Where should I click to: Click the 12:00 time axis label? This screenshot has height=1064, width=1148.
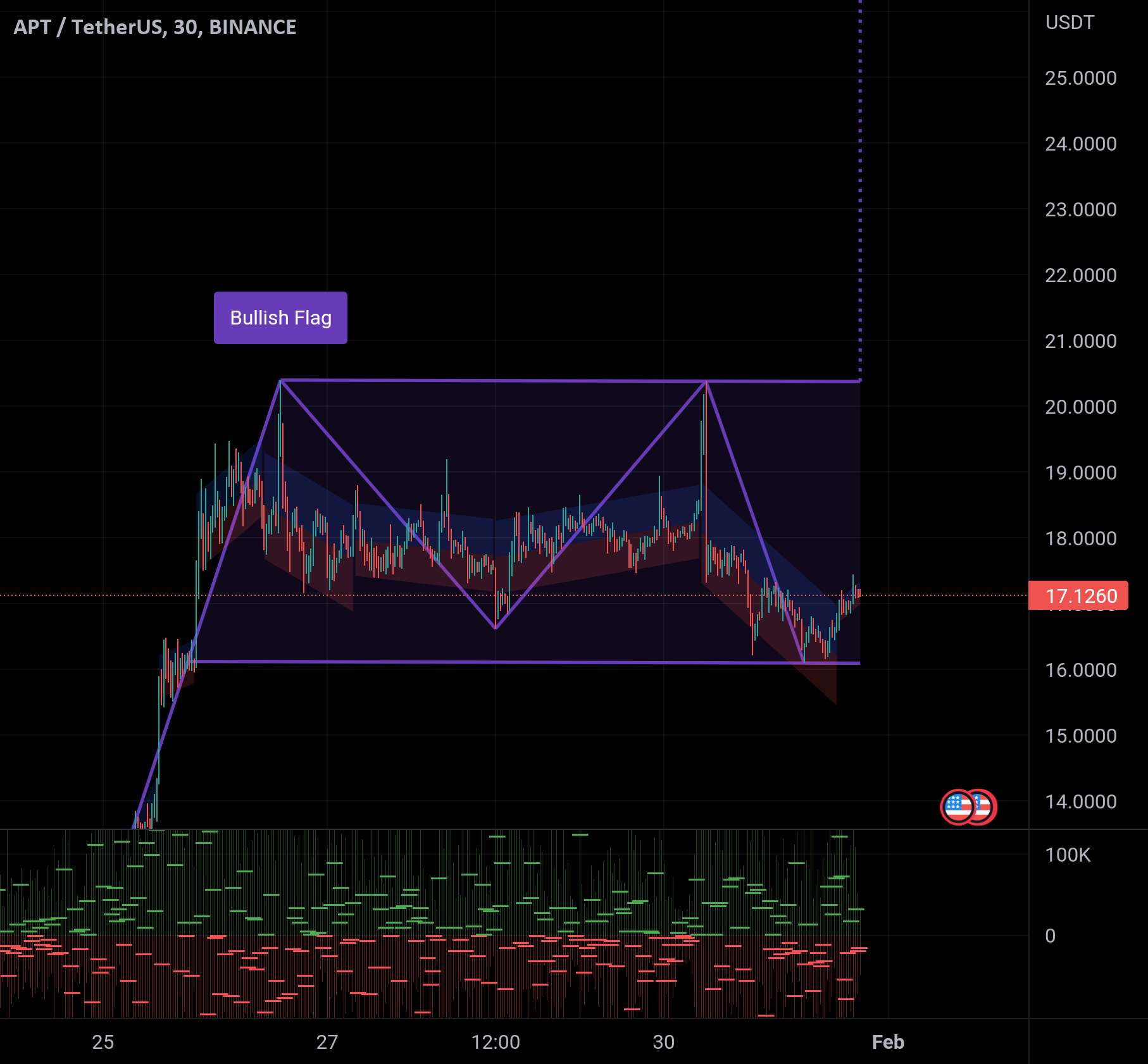pyautogui.click(x=496, y=1042)
